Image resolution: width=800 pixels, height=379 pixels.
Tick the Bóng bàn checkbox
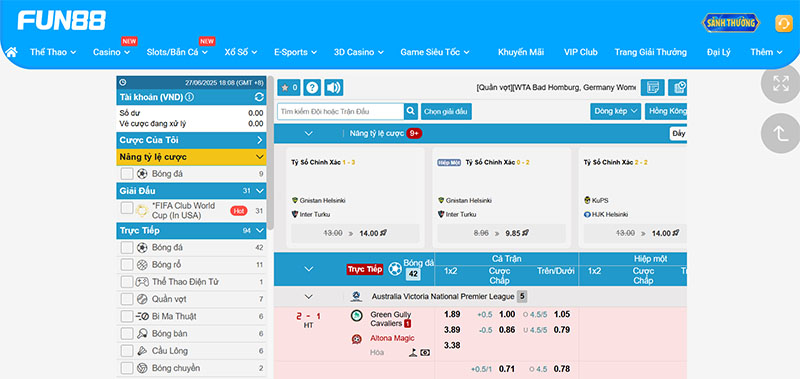(127, 334)
